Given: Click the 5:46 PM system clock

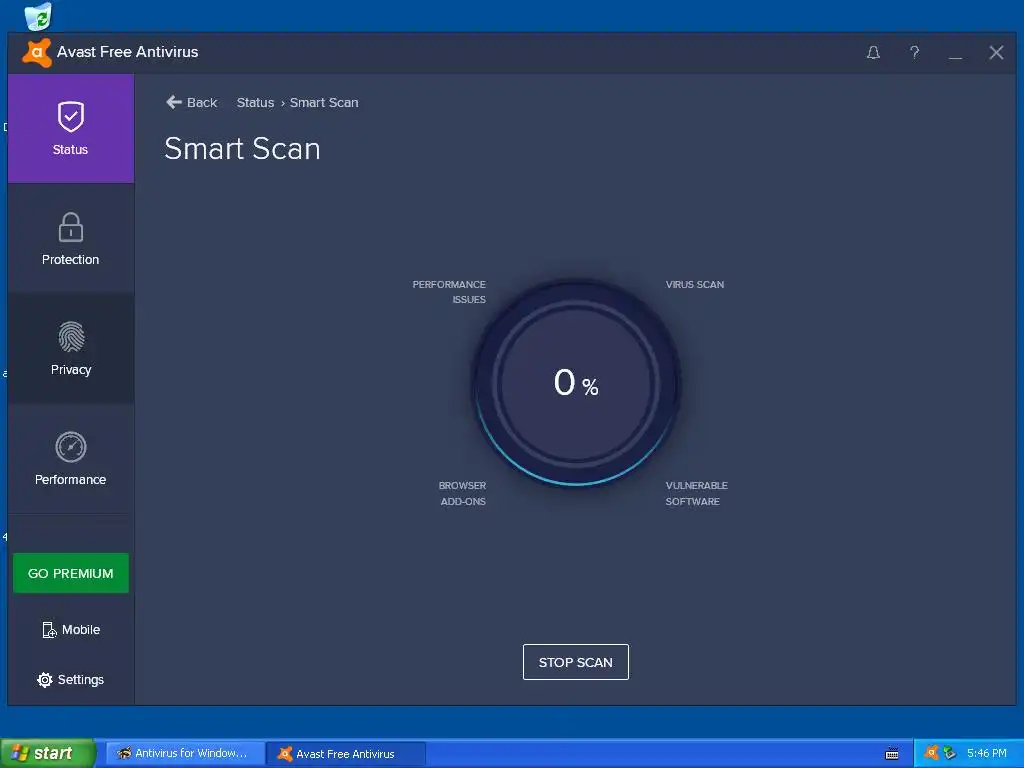Looking at the screenshot, I should tap(987, 753).
